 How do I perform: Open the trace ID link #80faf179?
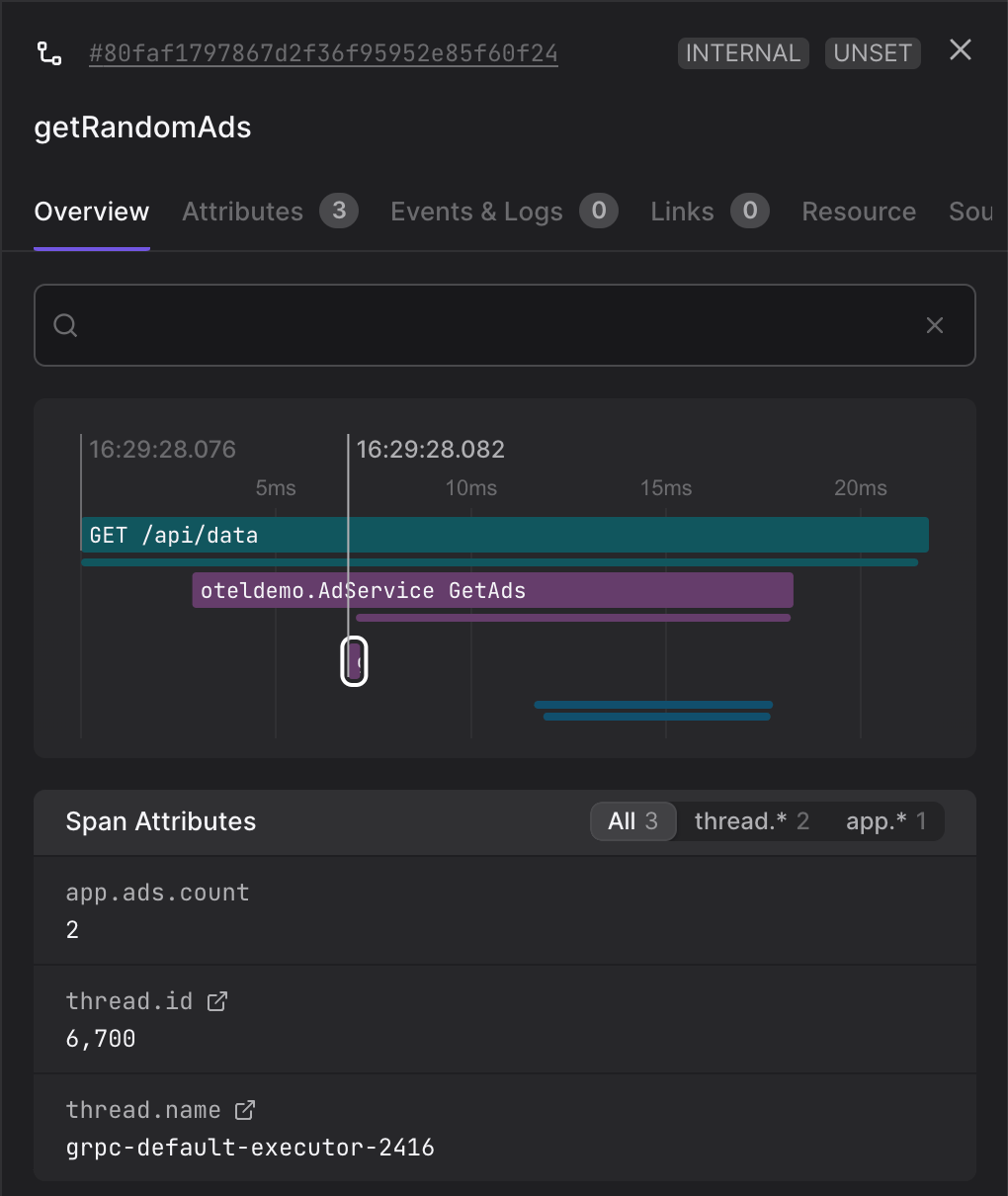(323, 53)
